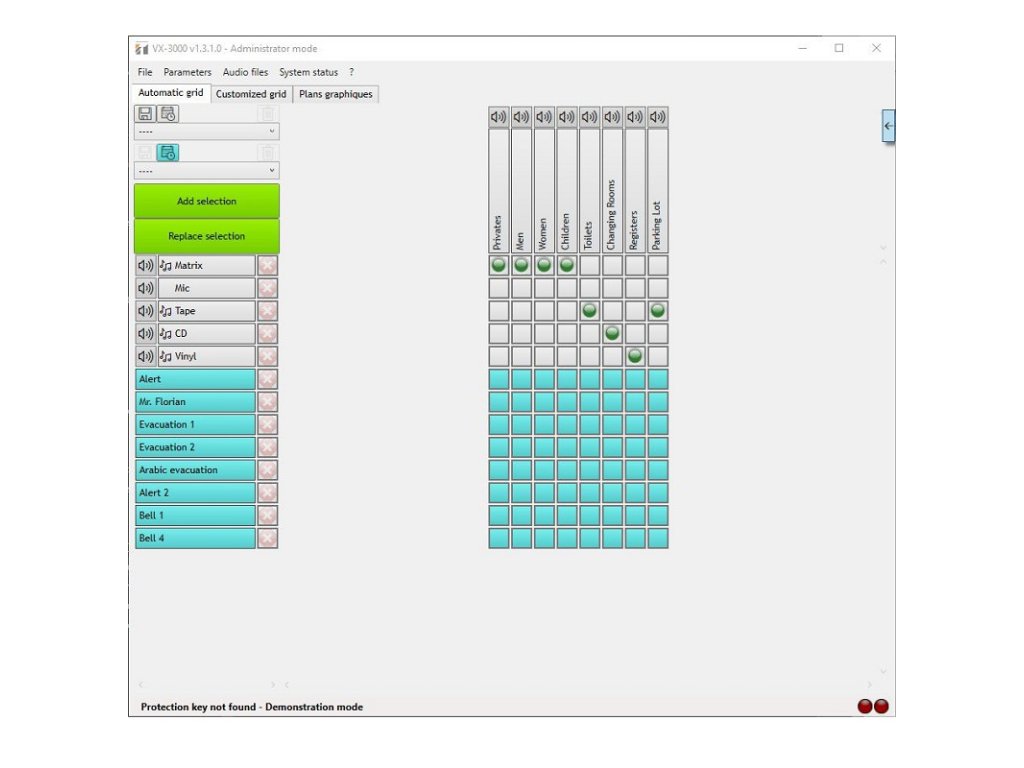Expand the second dropdown below the calendar icon
1024x768 pixels.
206,171
